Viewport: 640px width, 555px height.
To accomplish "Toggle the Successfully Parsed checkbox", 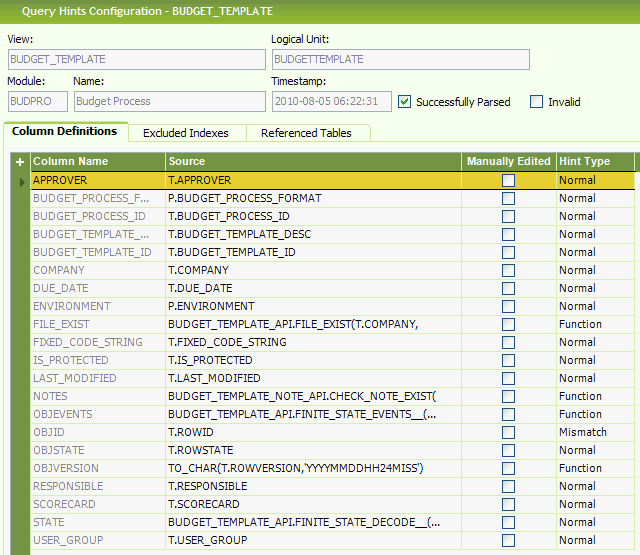I will click(x=405, y=101).
